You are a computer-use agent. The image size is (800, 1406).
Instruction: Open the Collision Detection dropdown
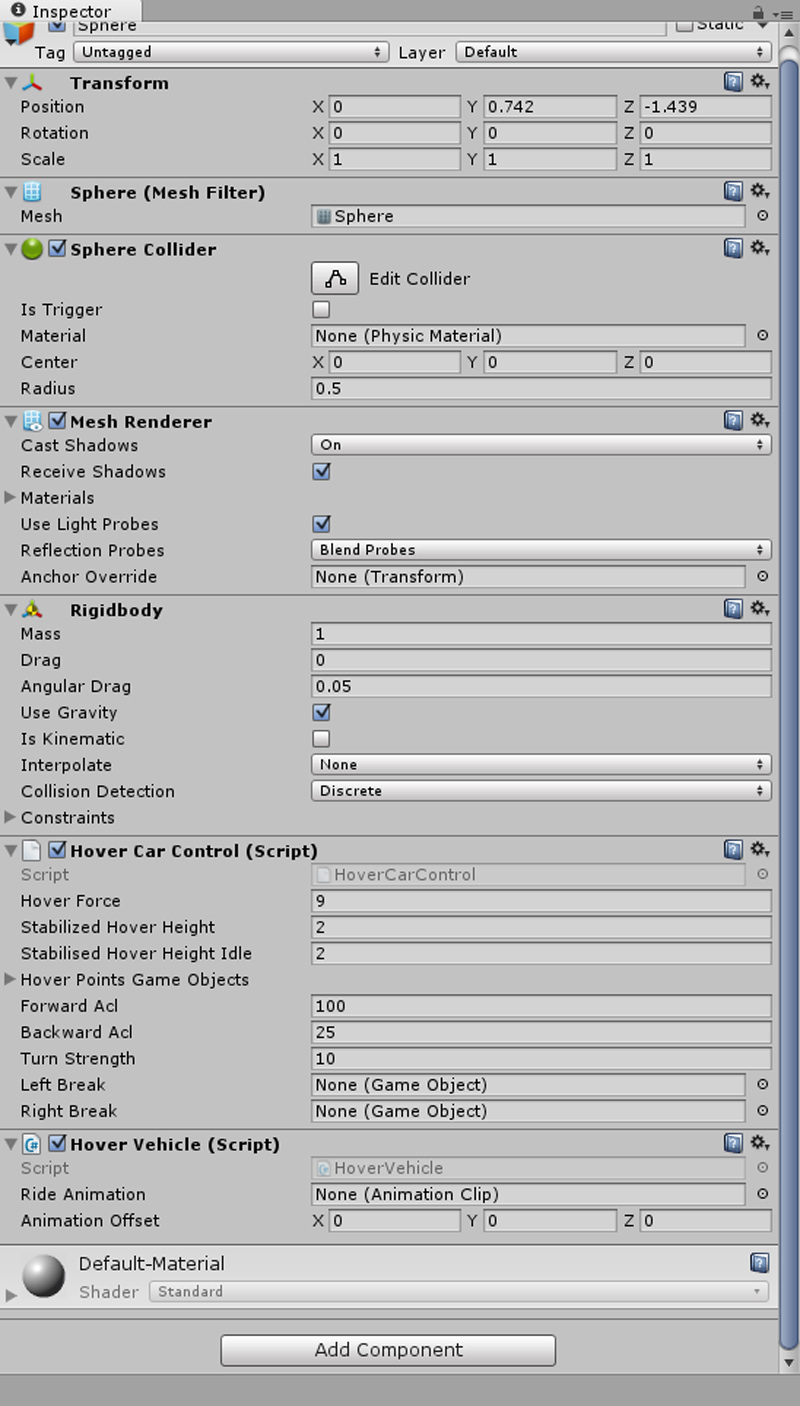click(x=541, y=791)
